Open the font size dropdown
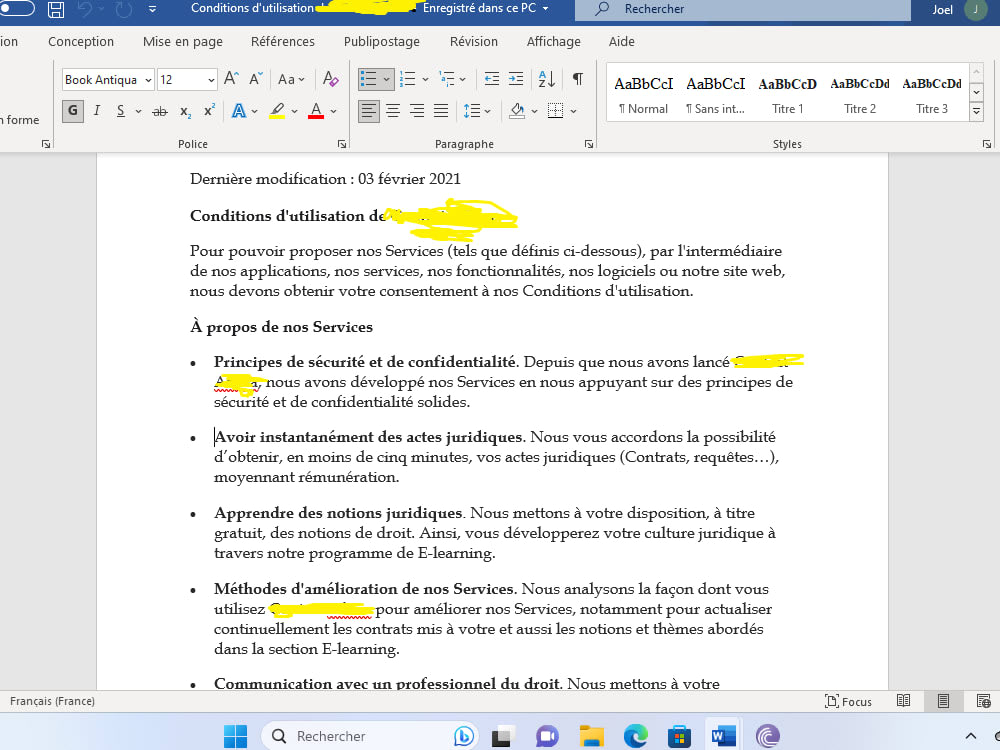Image resolution: width=1000 pixels, height=750 pixels. point(211,80)
